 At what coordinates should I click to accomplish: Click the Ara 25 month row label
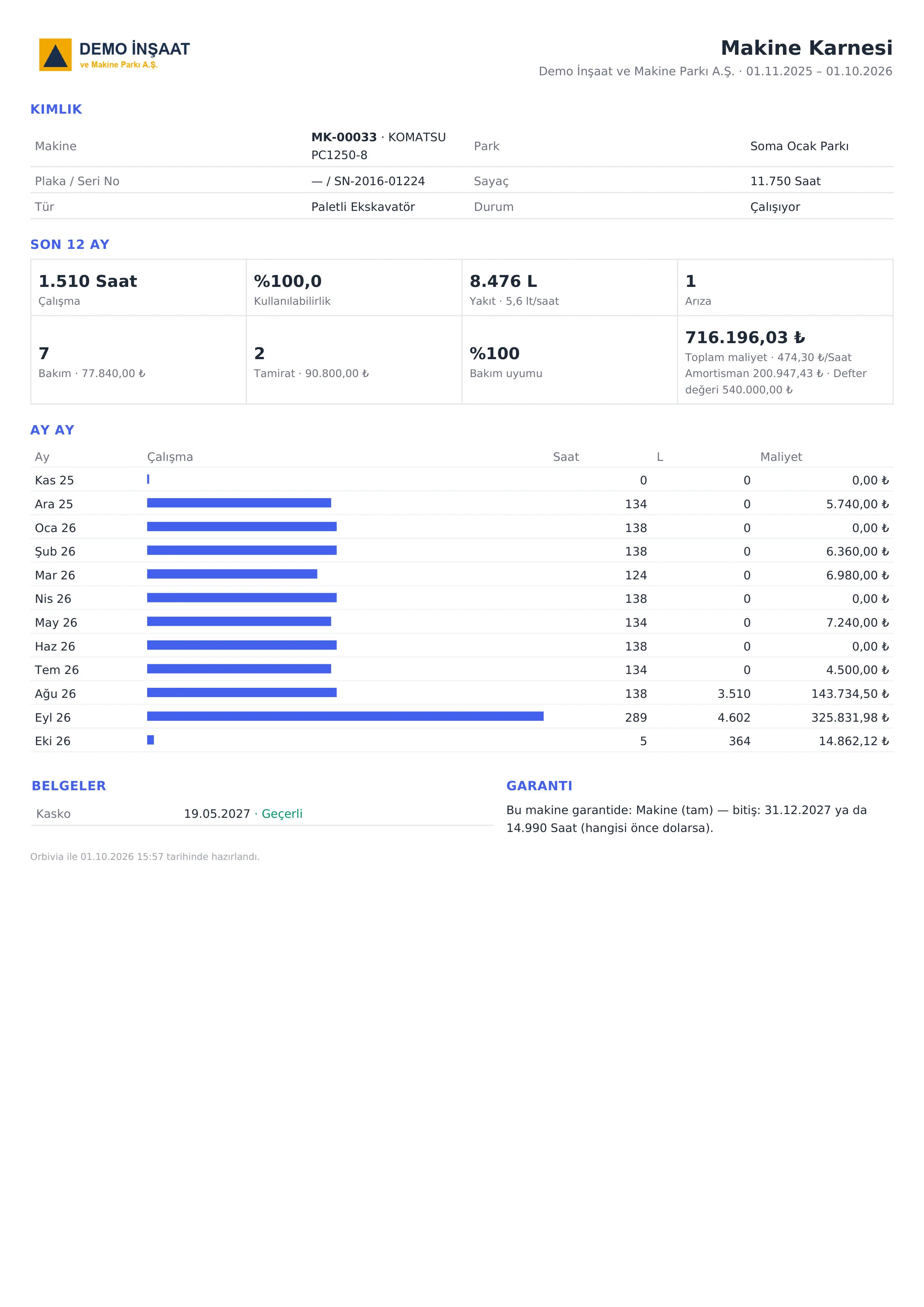(54, 504)
